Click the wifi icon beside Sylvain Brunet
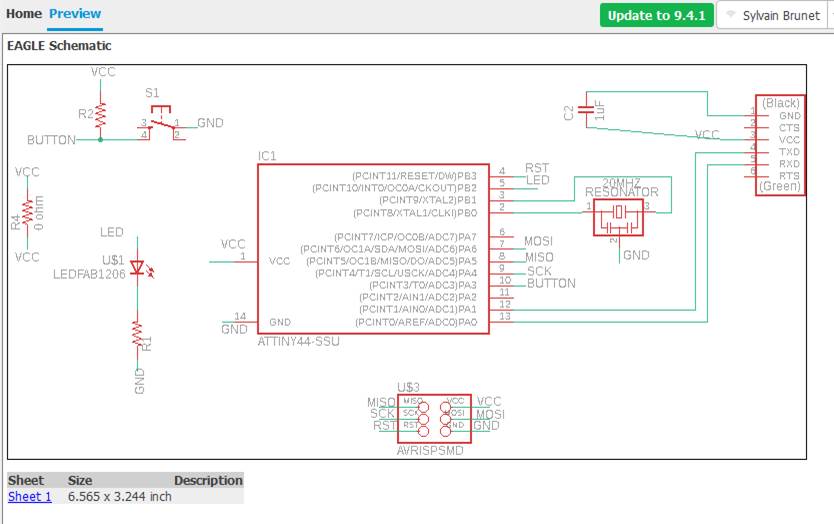 click(731, 15)
